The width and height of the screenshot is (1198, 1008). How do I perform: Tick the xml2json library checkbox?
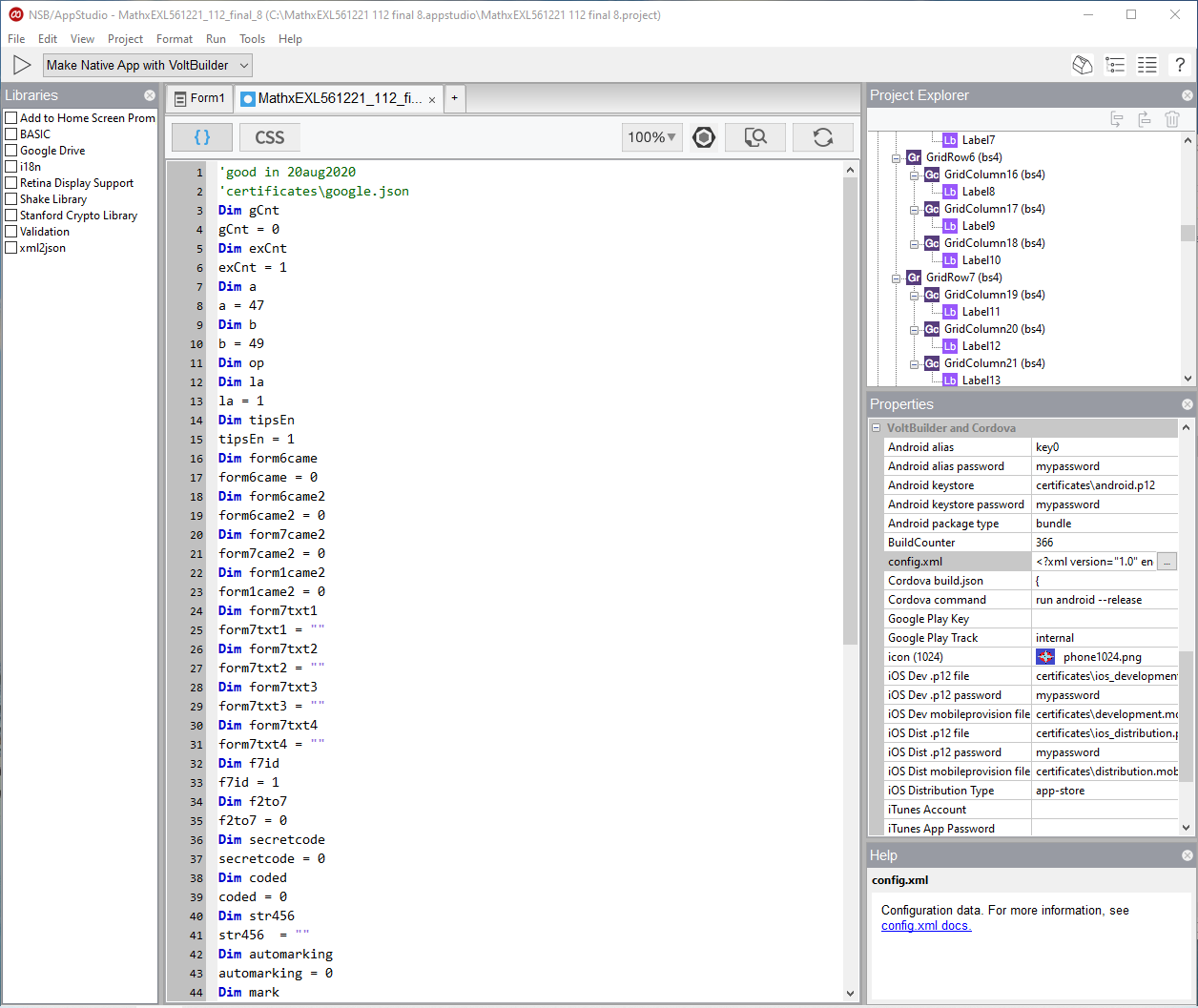point(11,248)
